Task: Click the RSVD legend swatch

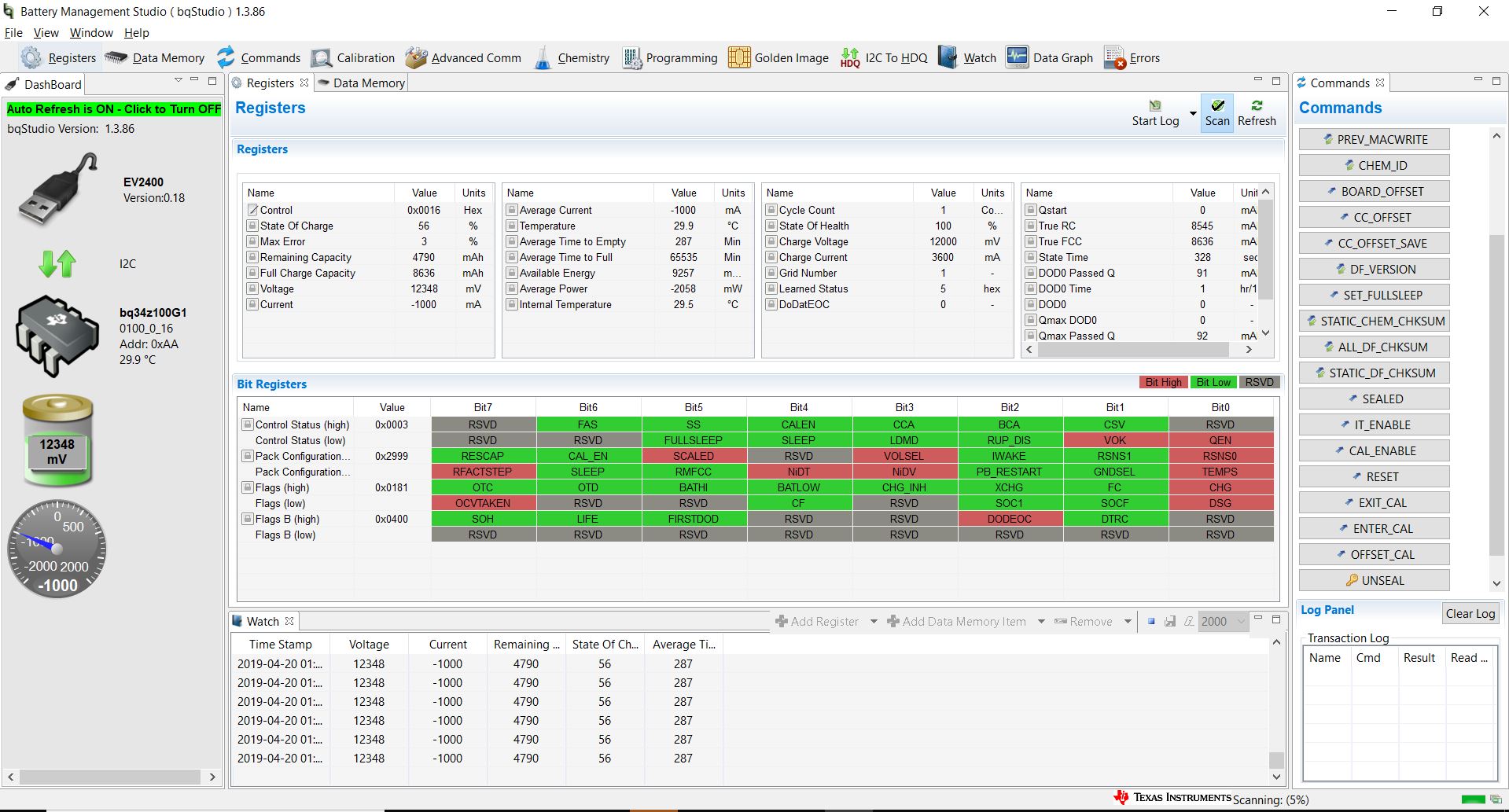Action: (1259, 382)
